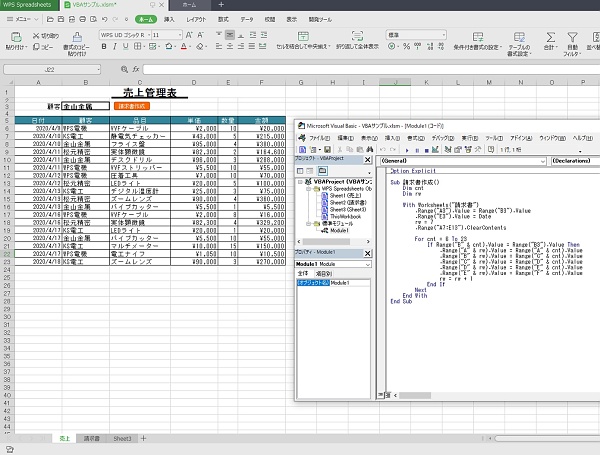Screen dimensions: 600x455
Task: Collapse the standard modules folder node
Action: [308, 223]
